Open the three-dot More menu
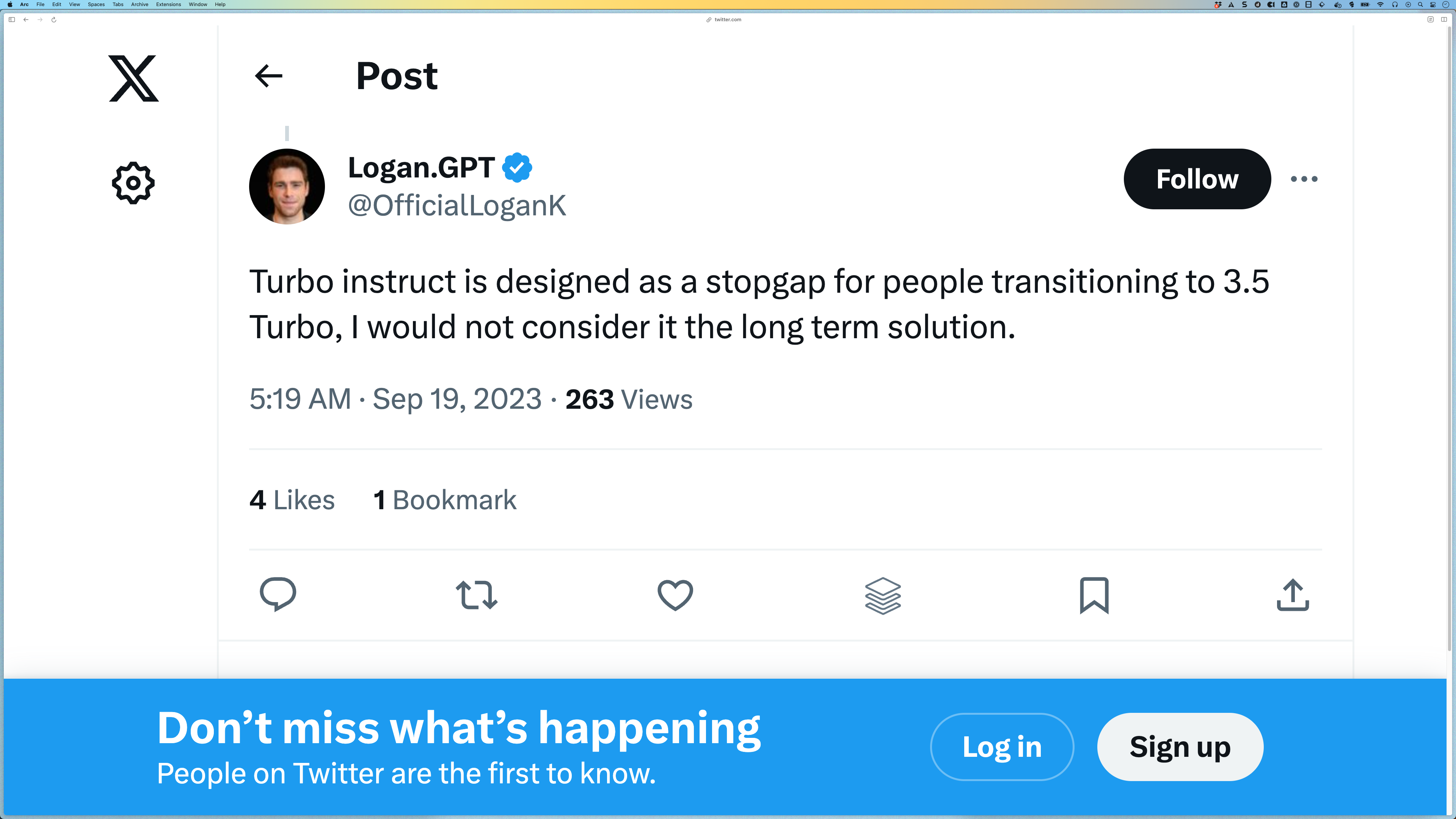The width and height of the screenshot is (1456, 819). 1304,179
